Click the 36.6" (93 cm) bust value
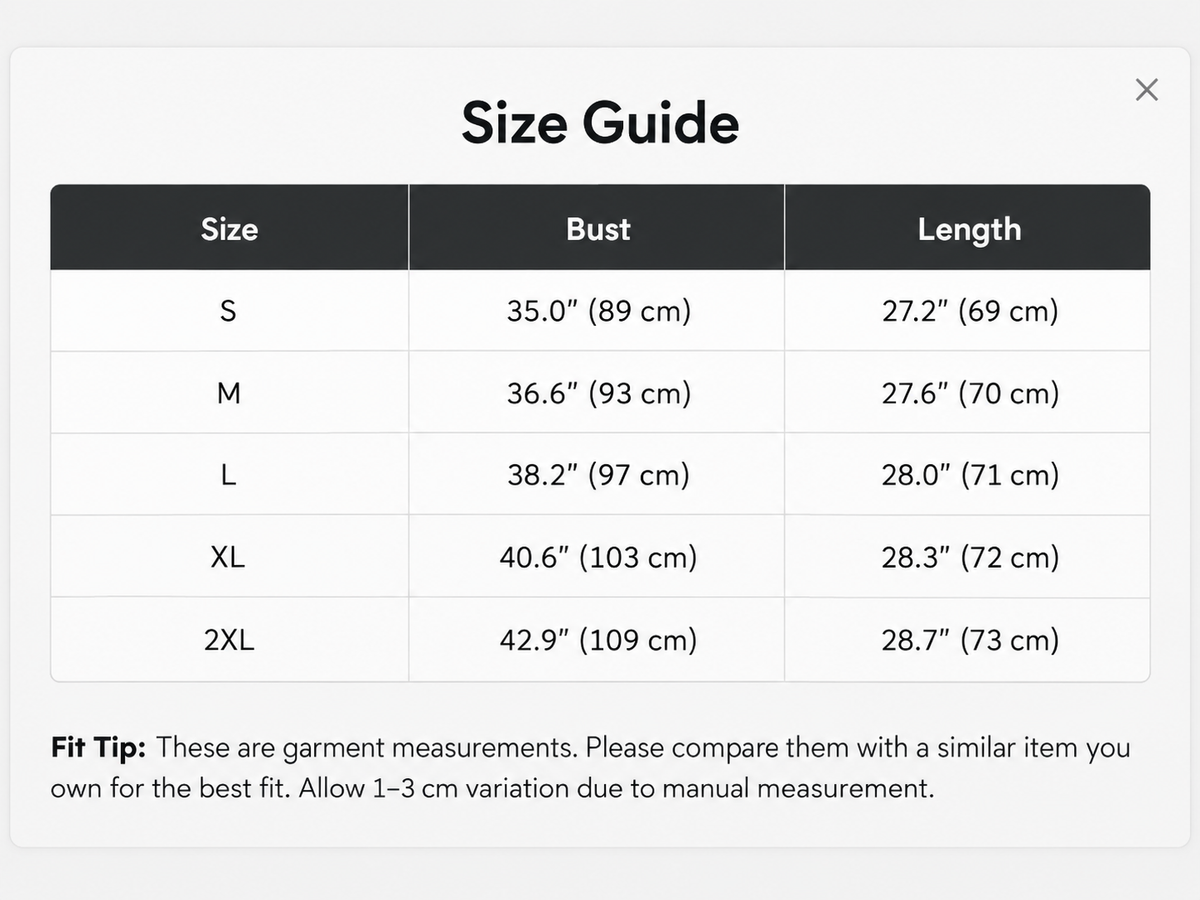Screen dimensions: 1200x900 [x=598, y=393]
